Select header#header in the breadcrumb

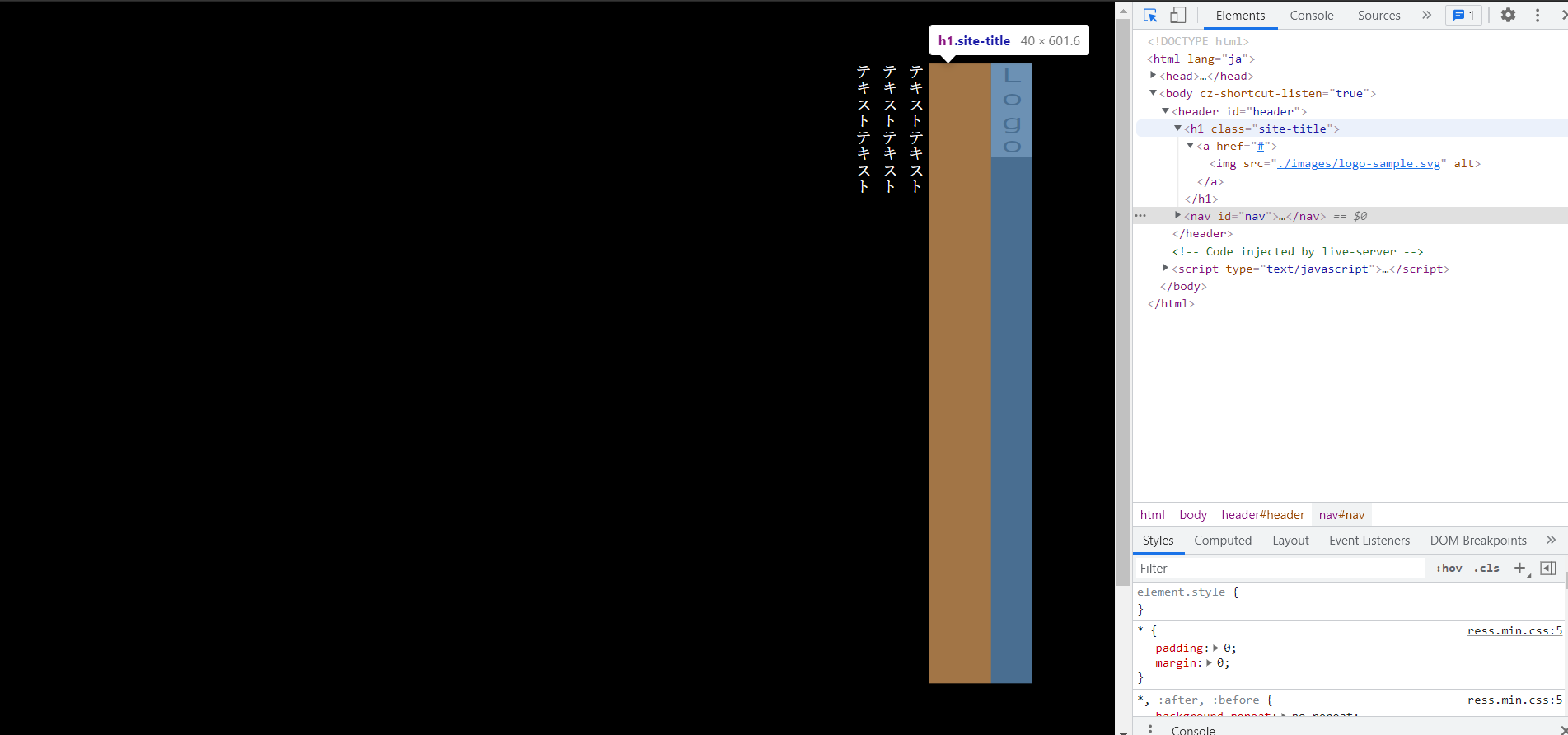1262,515
